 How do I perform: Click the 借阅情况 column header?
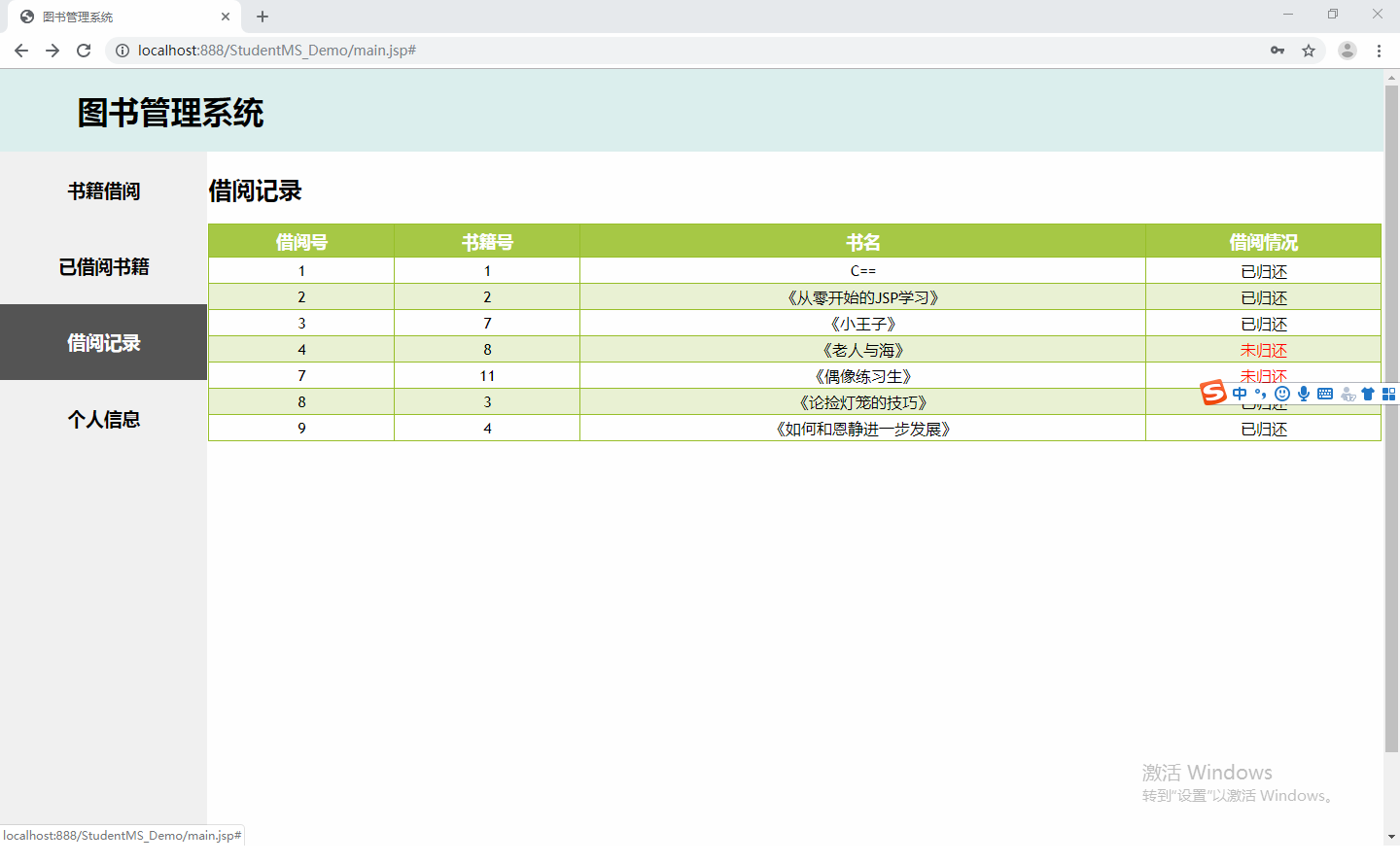click(1263, 241)
